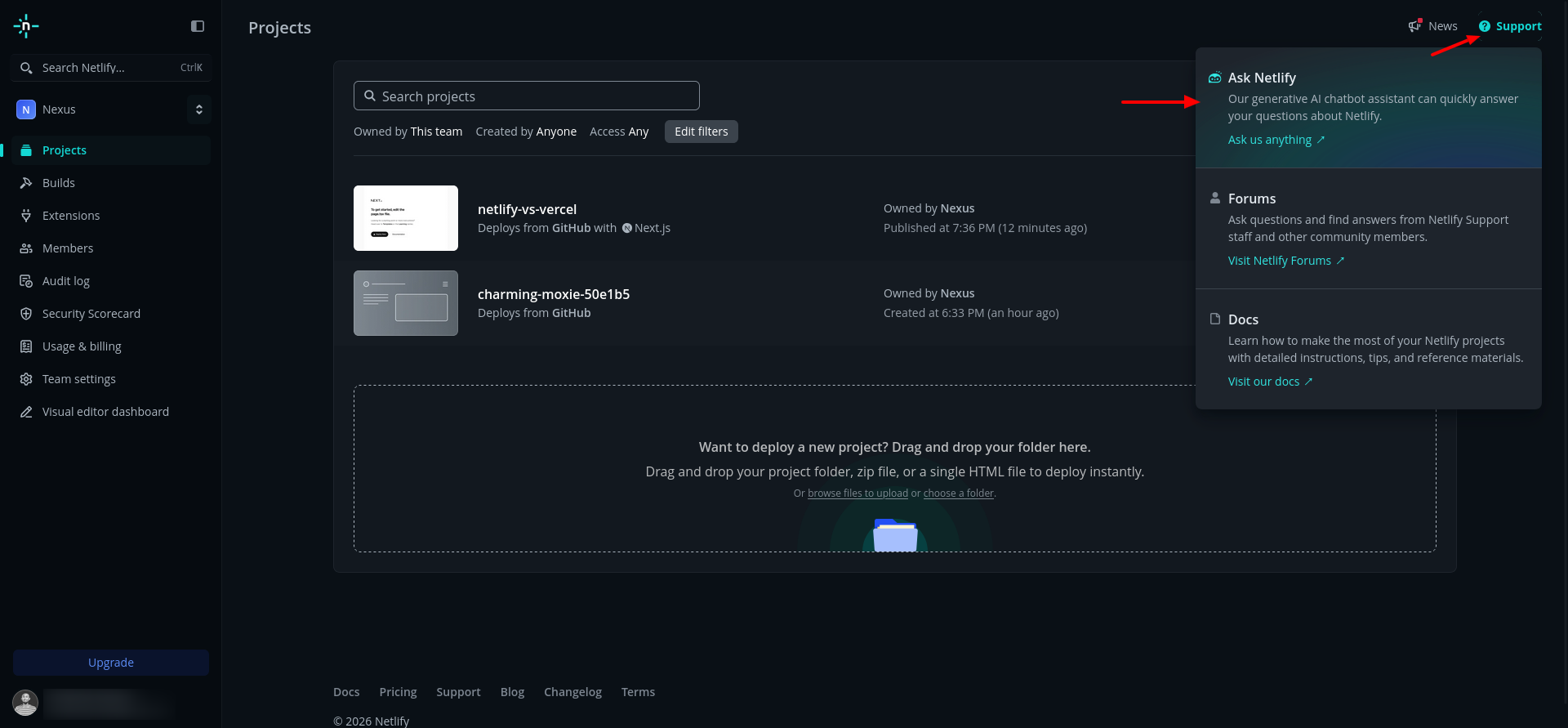This screenshot has width=1568, height=728.
Task: Click the search projects magnifier icon
Action: point(370,96)
